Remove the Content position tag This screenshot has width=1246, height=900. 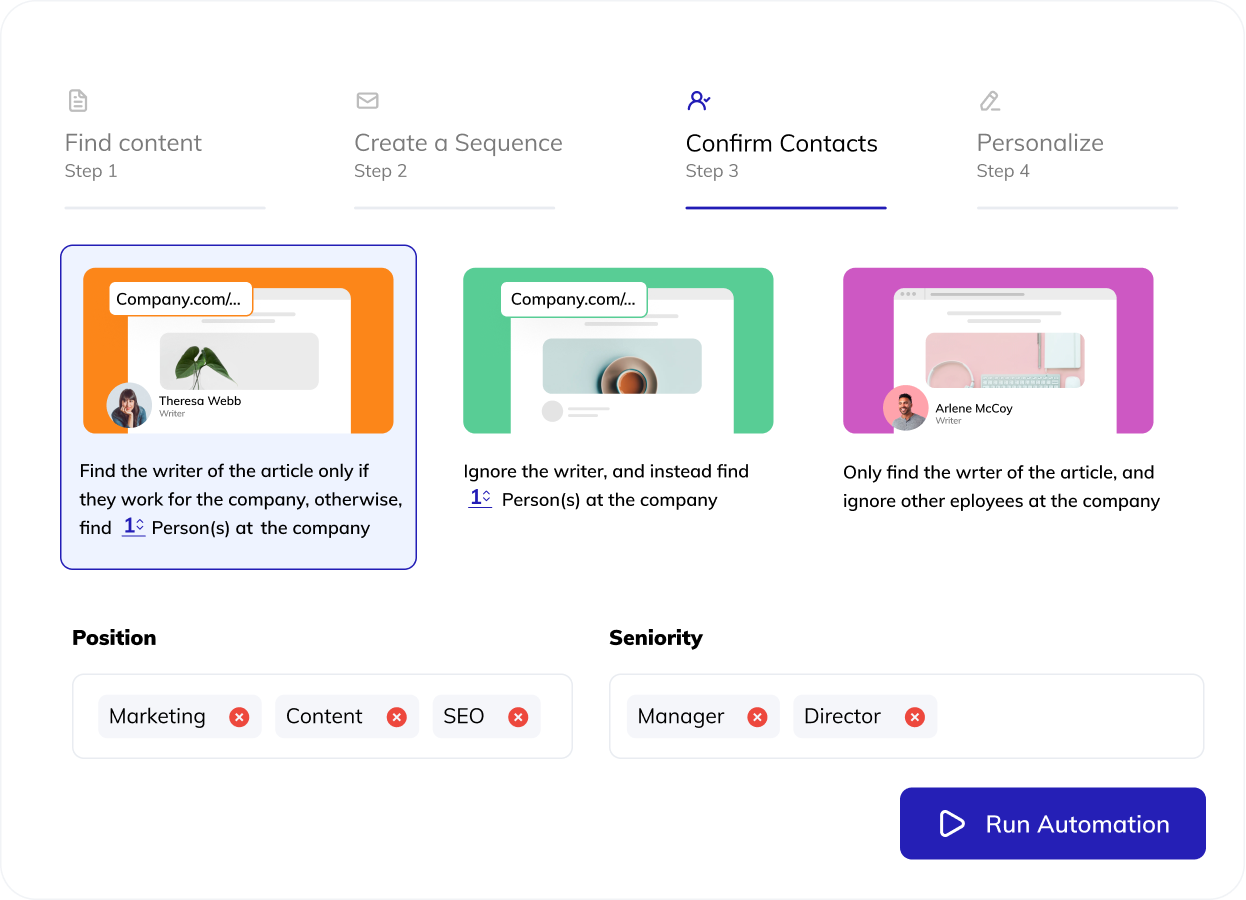coord(397,717)
